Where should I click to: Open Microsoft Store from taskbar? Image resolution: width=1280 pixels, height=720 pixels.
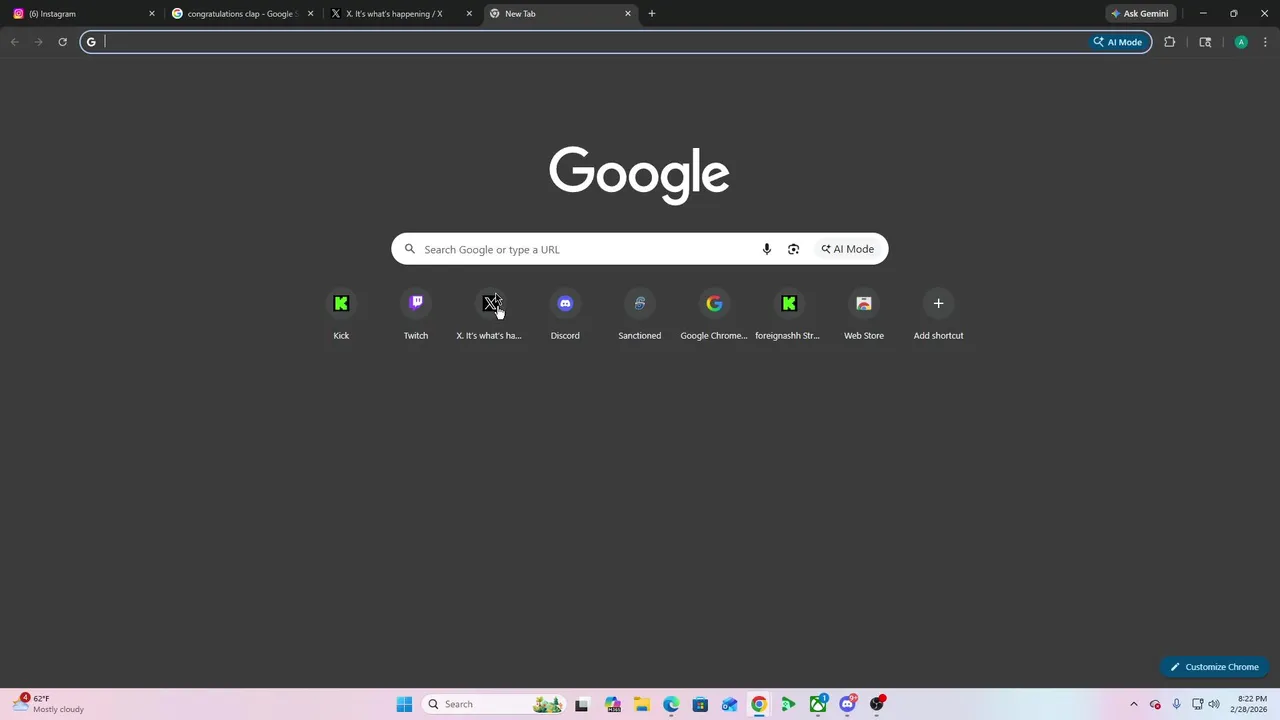pyautogui.click(x=700, y=704)
